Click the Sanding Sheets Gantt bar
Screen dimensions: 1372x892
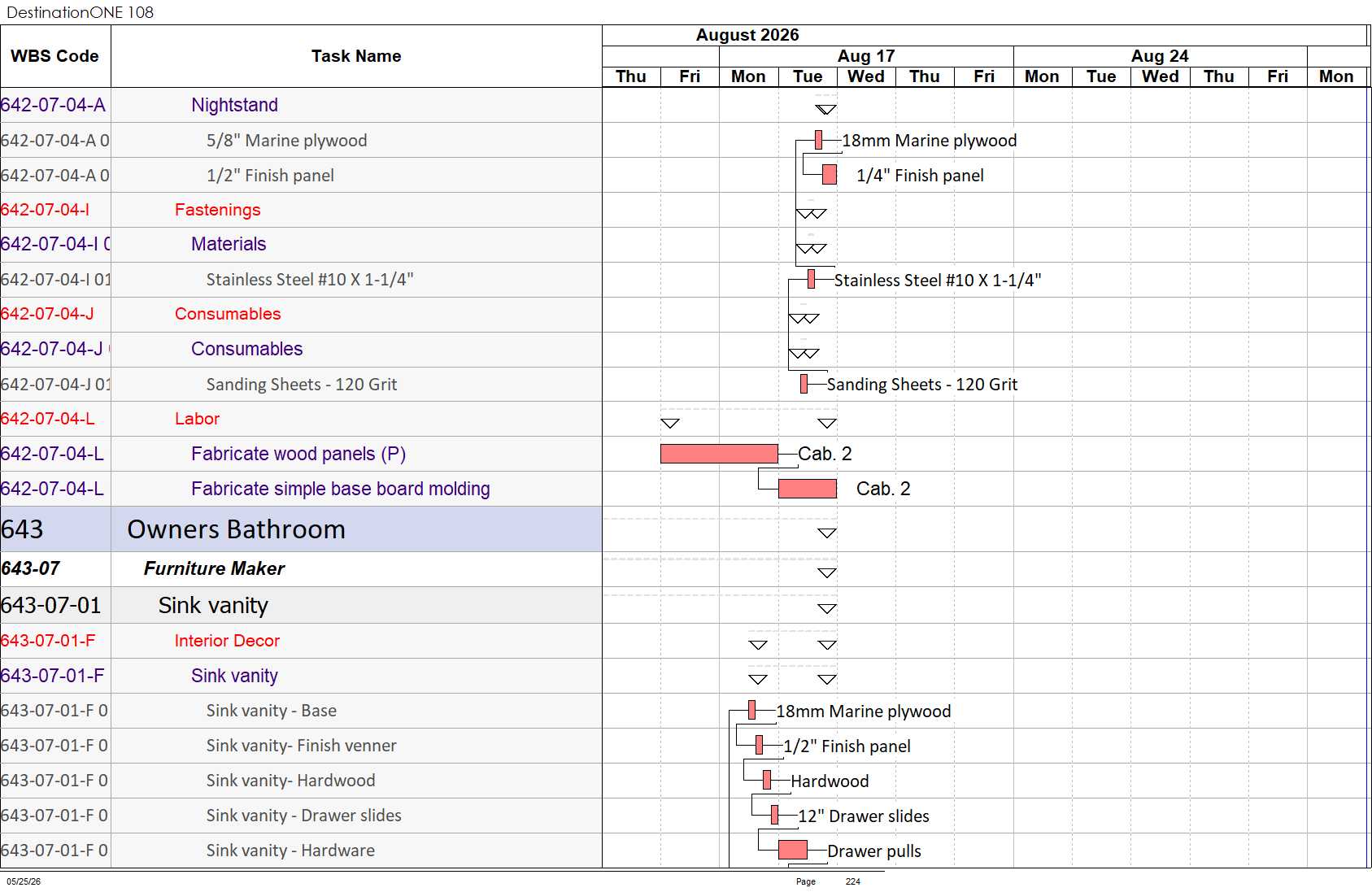point(804,384)
